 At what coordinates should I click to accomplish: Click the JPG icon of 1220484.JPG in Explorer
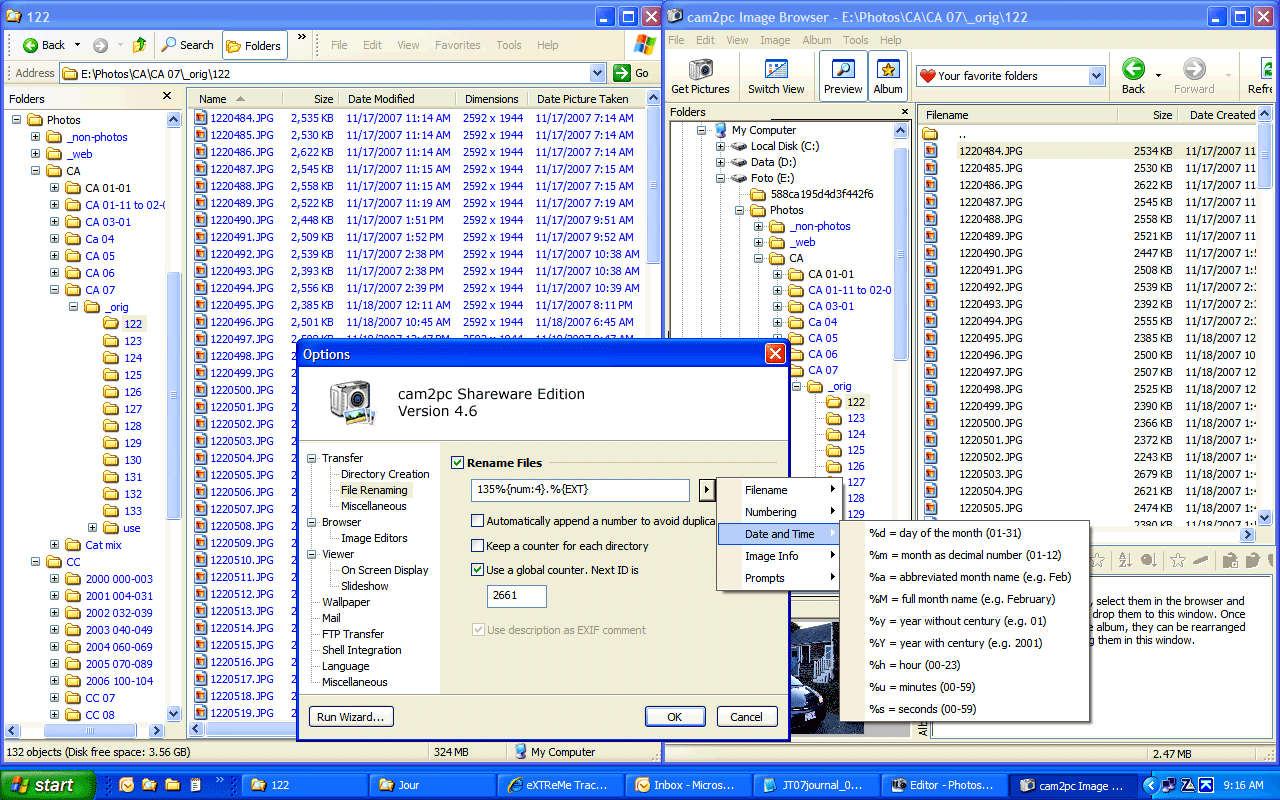[x=201, y=118]
